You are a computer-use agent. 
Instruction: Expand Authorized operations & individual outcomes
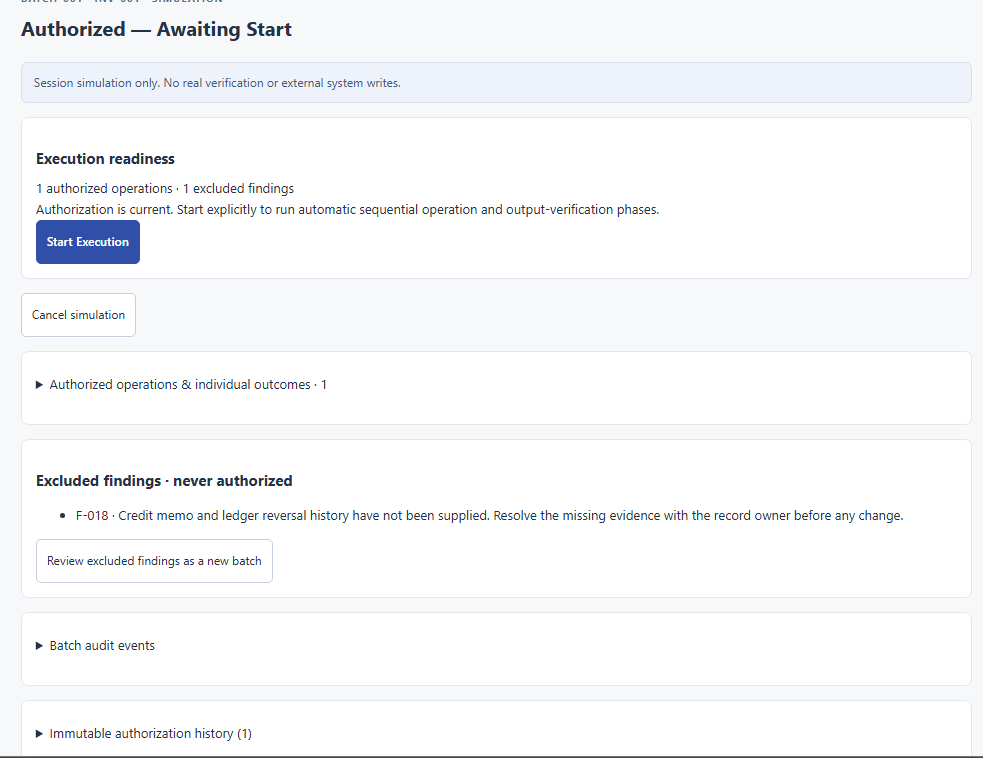pyautogui.click(x=182, y=384)
